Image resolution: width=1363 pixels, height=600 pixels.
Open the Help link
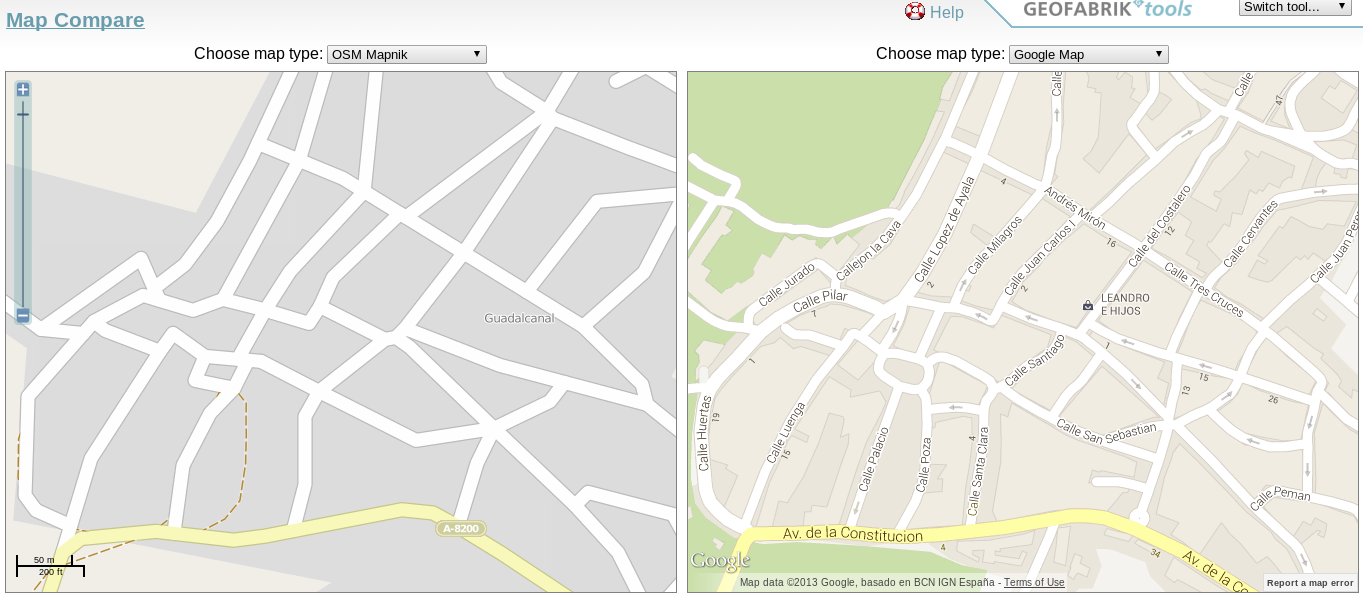(946, 12)
